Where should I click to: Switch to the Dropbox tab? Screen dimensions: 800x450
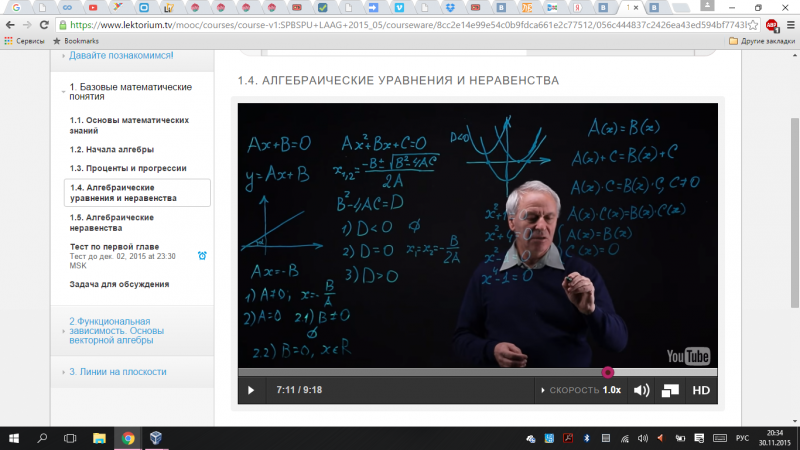click(450, 8)
